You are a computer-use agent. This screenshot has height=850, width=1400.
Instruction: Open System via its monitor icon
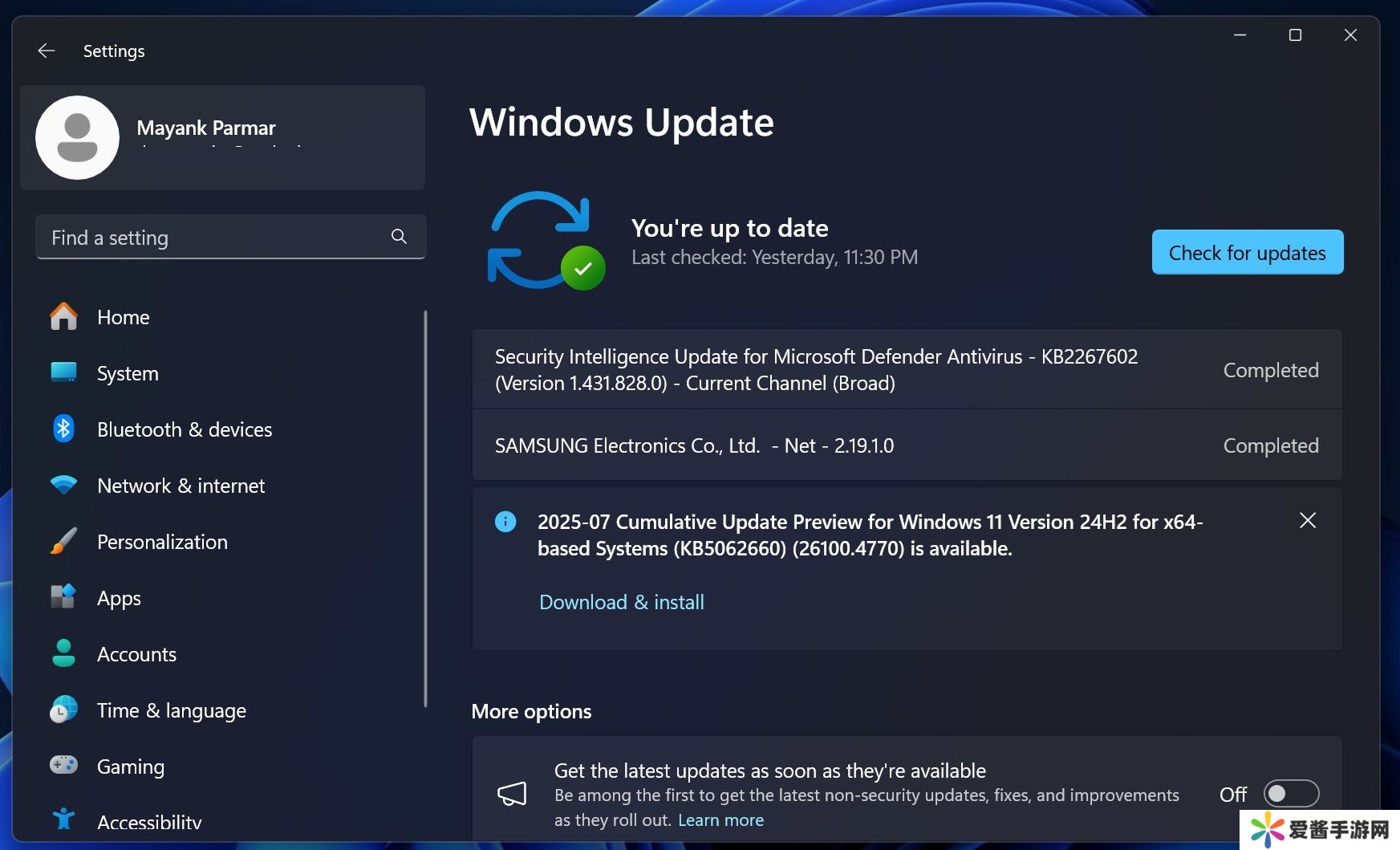pos(63,372)
